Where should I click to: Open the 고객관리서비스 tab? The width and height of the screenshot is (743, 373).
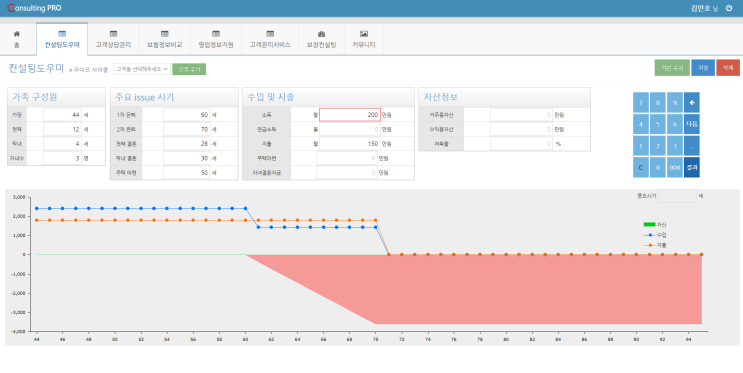270,39
